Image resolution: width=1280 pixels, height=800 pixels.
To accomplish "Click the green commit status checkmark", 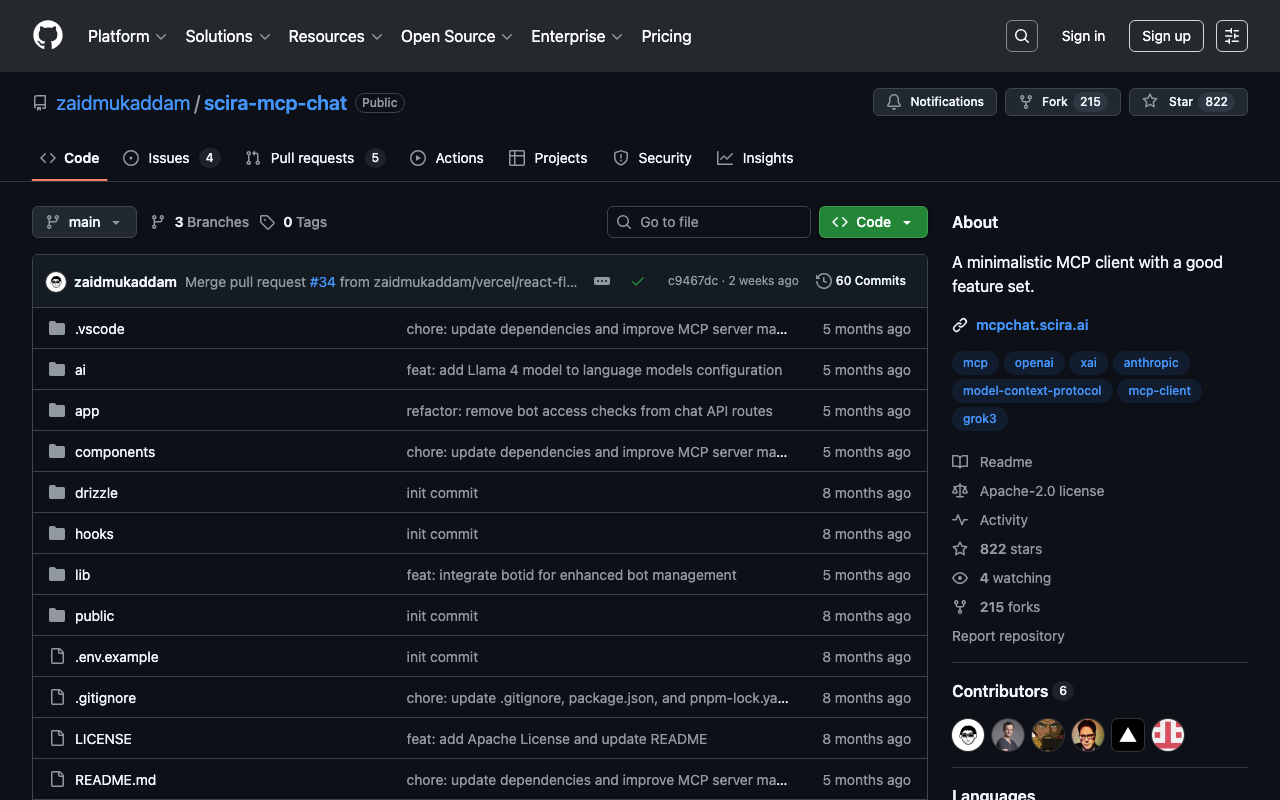I will 637,281.
